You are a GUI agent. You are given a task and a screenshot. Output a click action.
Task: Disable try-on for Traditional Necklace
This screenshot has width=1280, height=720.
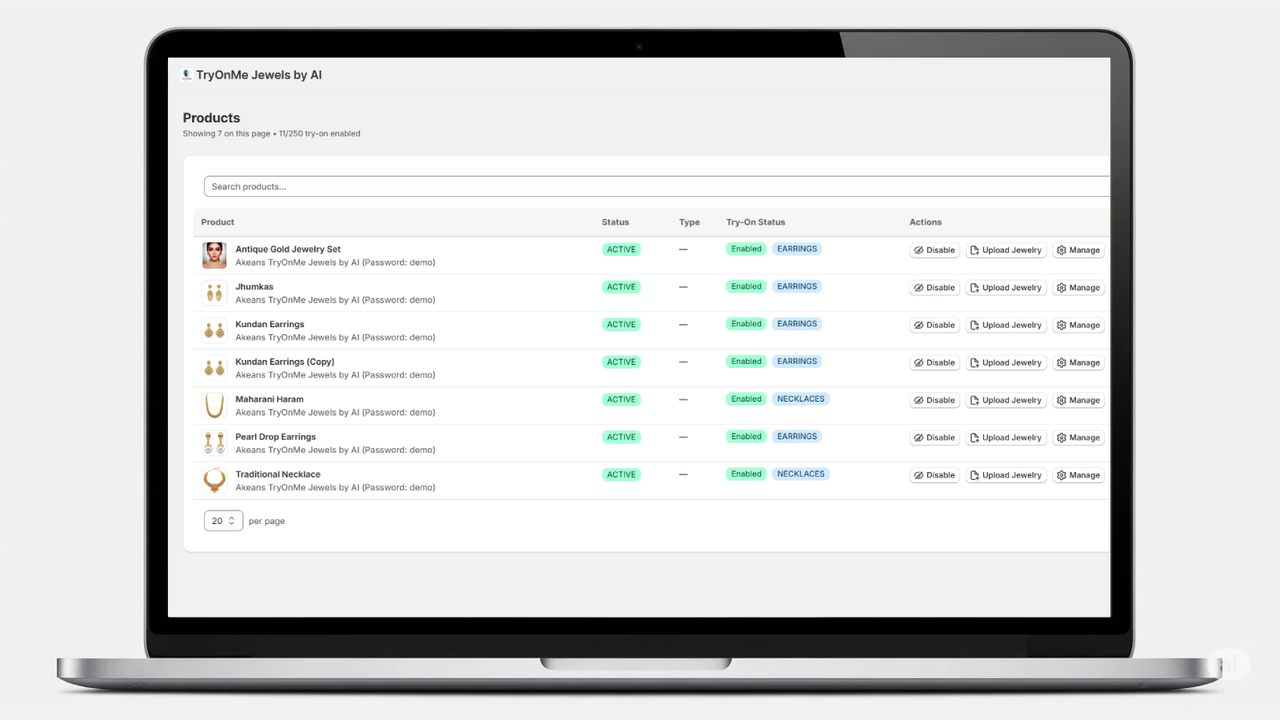[935, 475]
